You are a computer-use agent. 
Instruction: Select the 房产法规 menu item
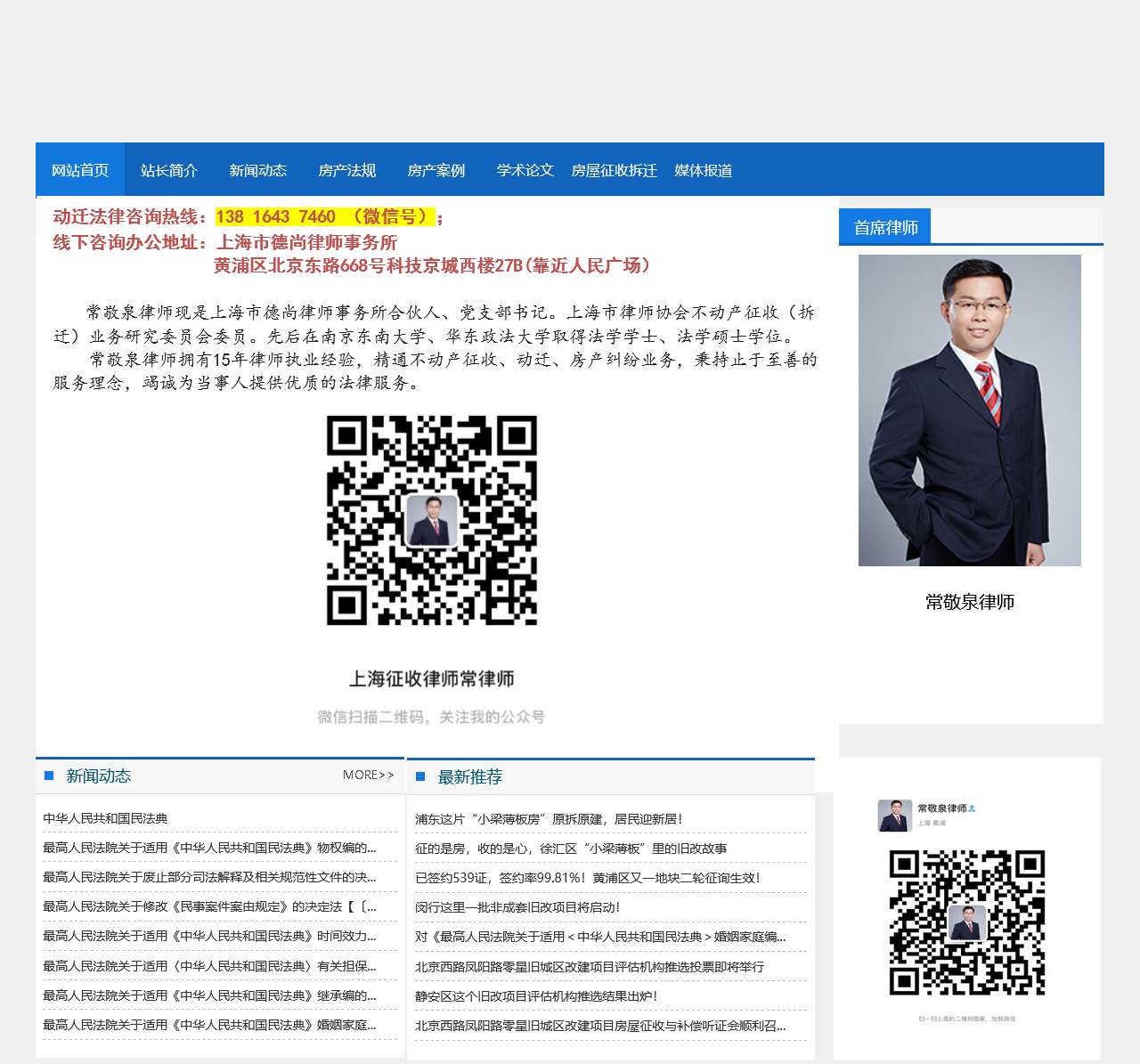347,170
